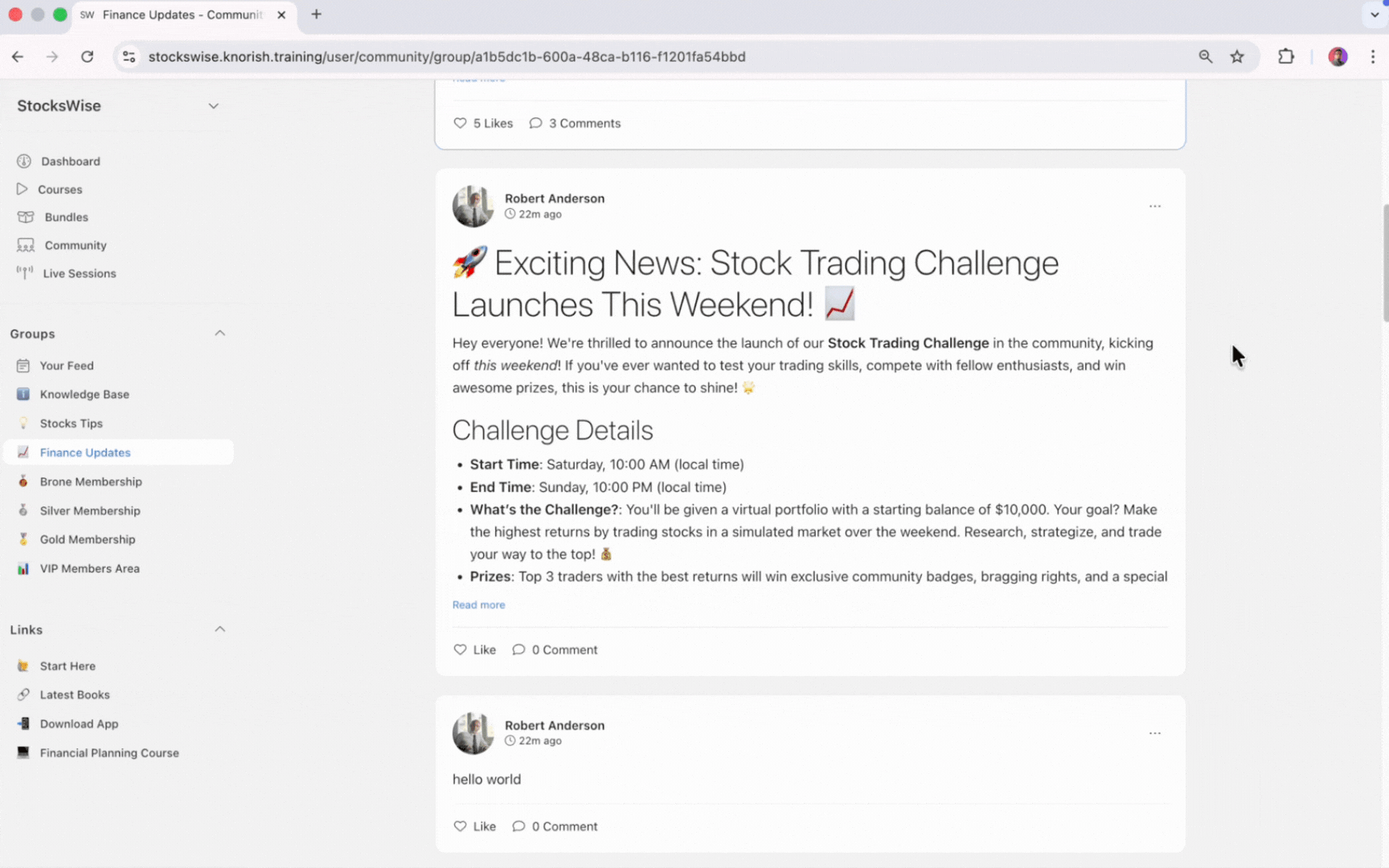The height and width of the screenshot is (868, 1389).
Task: Open Chrome three-dot menu
Action: (x=1373, y=56)
